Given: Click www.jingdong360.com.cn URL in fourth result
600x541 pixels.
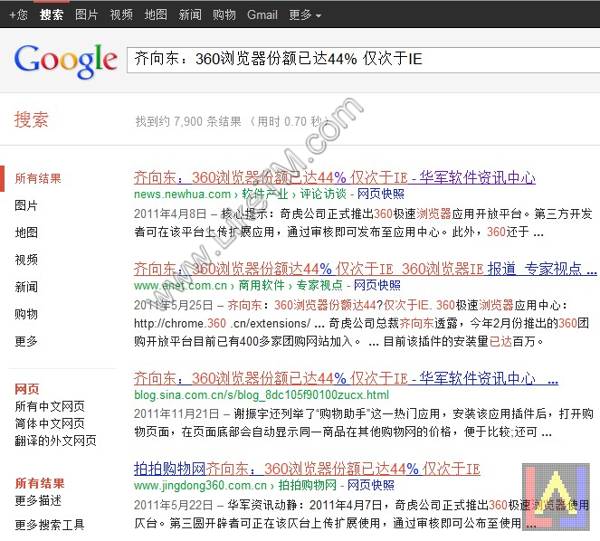Looking at the screenshot, I should [200, 486].
